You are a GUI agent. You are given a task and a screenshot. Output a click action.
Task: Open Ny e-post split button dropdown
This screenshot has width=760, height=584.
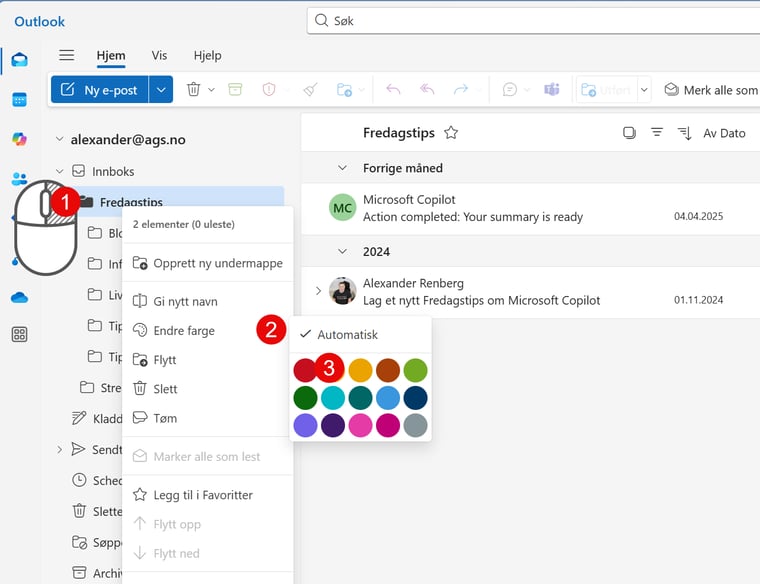[161, 90]
